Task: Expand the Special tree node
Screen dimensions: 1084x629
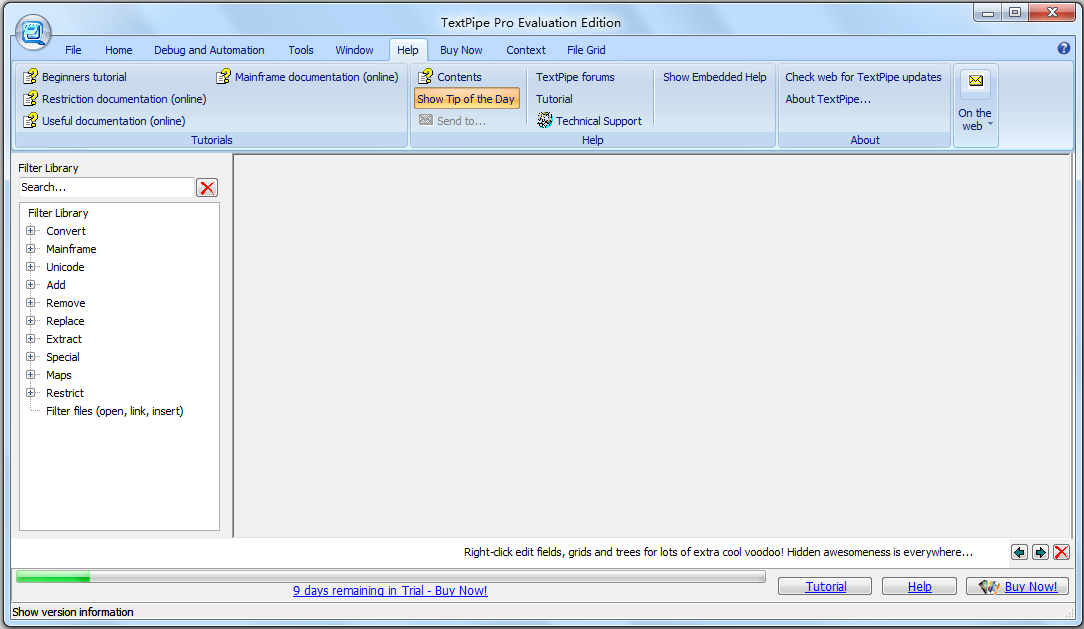Action: point(30,357)
